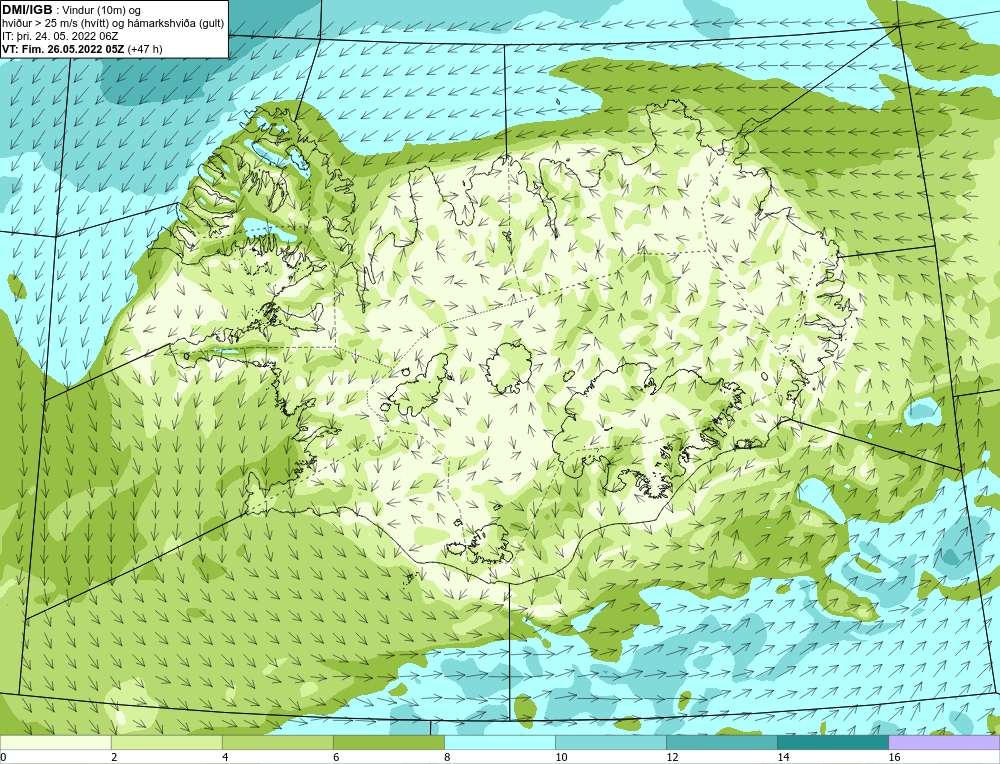Click the 8–10 m/s light cyan legend swatch
This screenshot has width=1000, height=764.
pos(500,742)
